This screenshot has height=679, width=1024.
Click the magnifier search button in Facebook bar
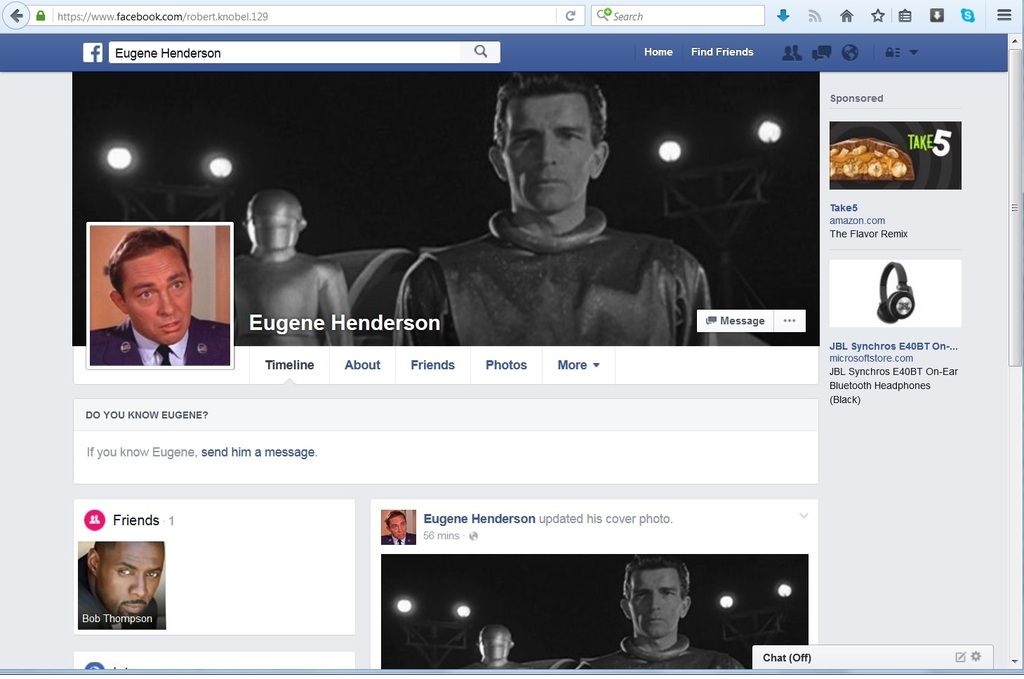point(481,52)
